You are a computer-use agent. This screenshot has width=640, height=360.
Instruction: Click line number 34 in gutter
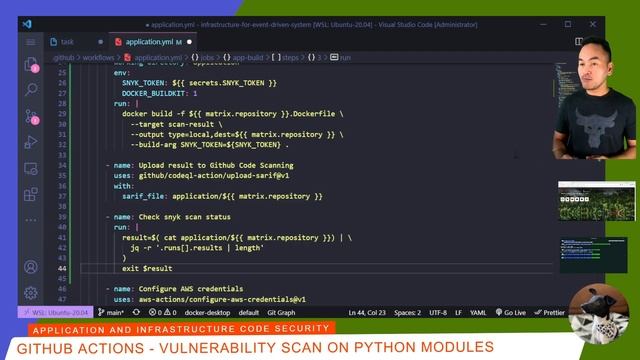62,165
